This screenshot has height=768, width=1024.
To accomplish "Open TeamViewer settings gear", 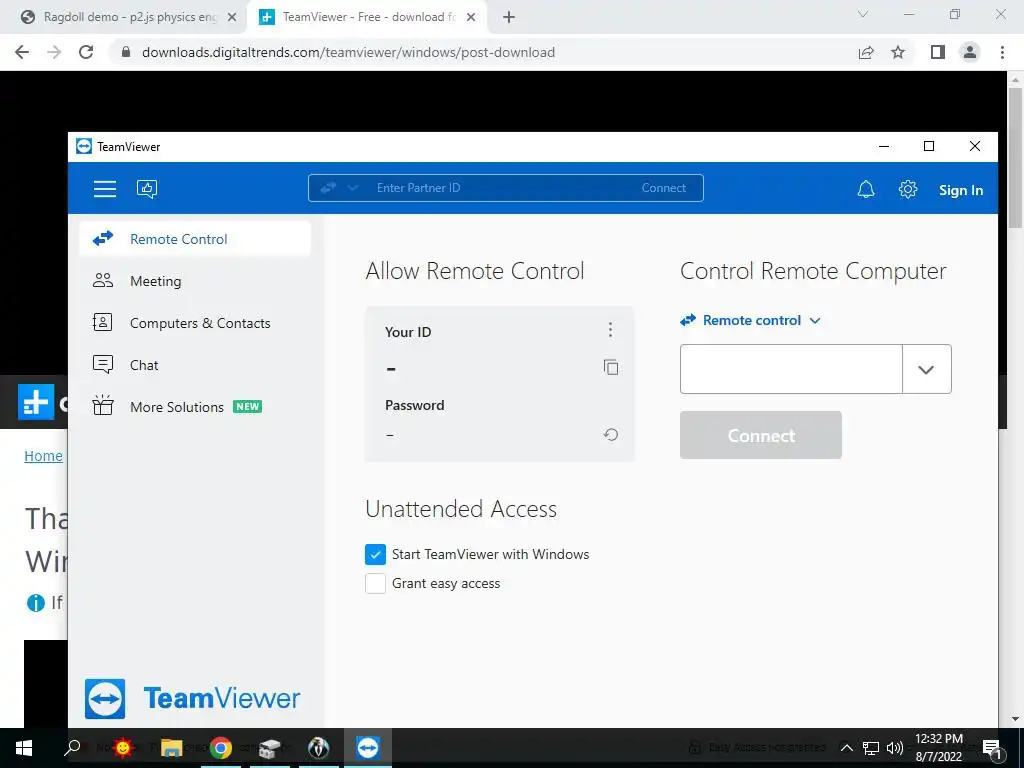I will click(x=908, y=189).
